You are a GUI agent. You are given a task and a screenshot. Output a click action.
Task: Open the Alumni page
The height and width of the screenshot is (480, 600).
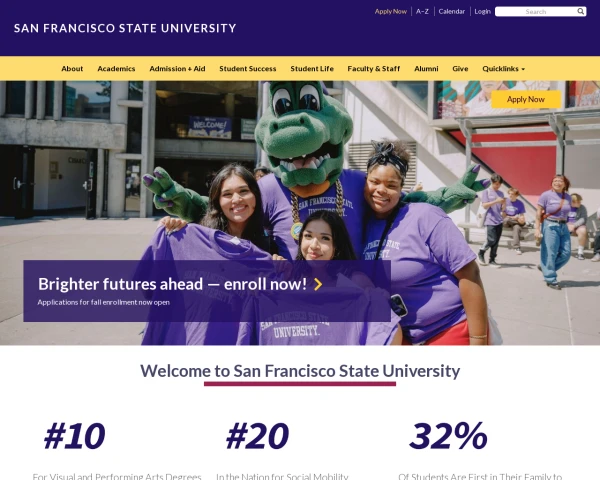[x=426, y=68]
